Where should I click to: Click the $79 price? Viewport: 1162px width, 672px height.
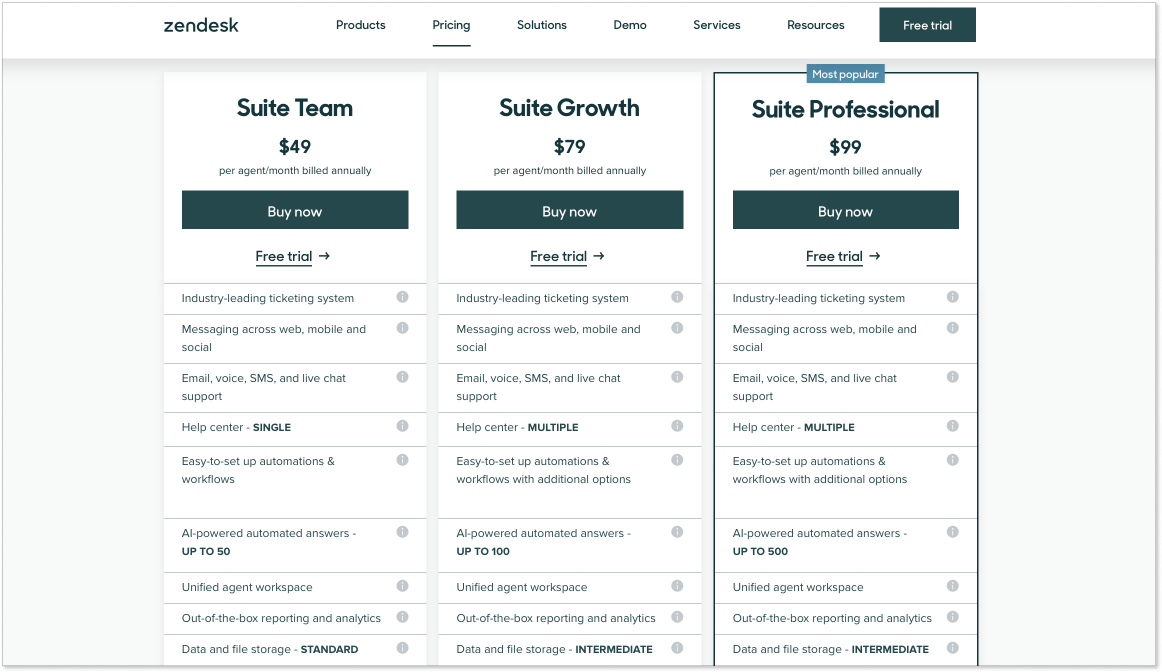[570, 147]
